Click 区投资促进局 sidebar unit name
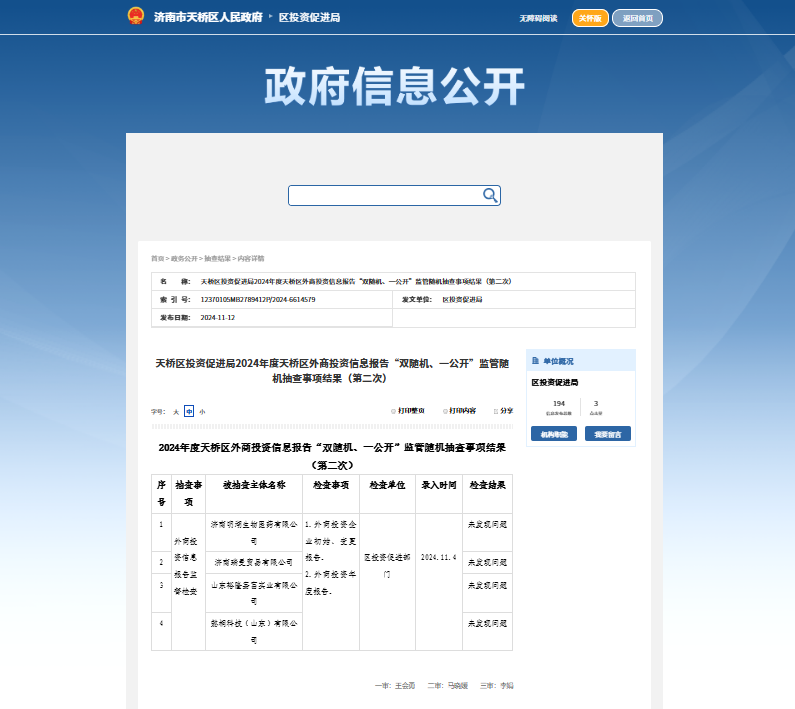 pyautogui.click(x=555, y=382)
